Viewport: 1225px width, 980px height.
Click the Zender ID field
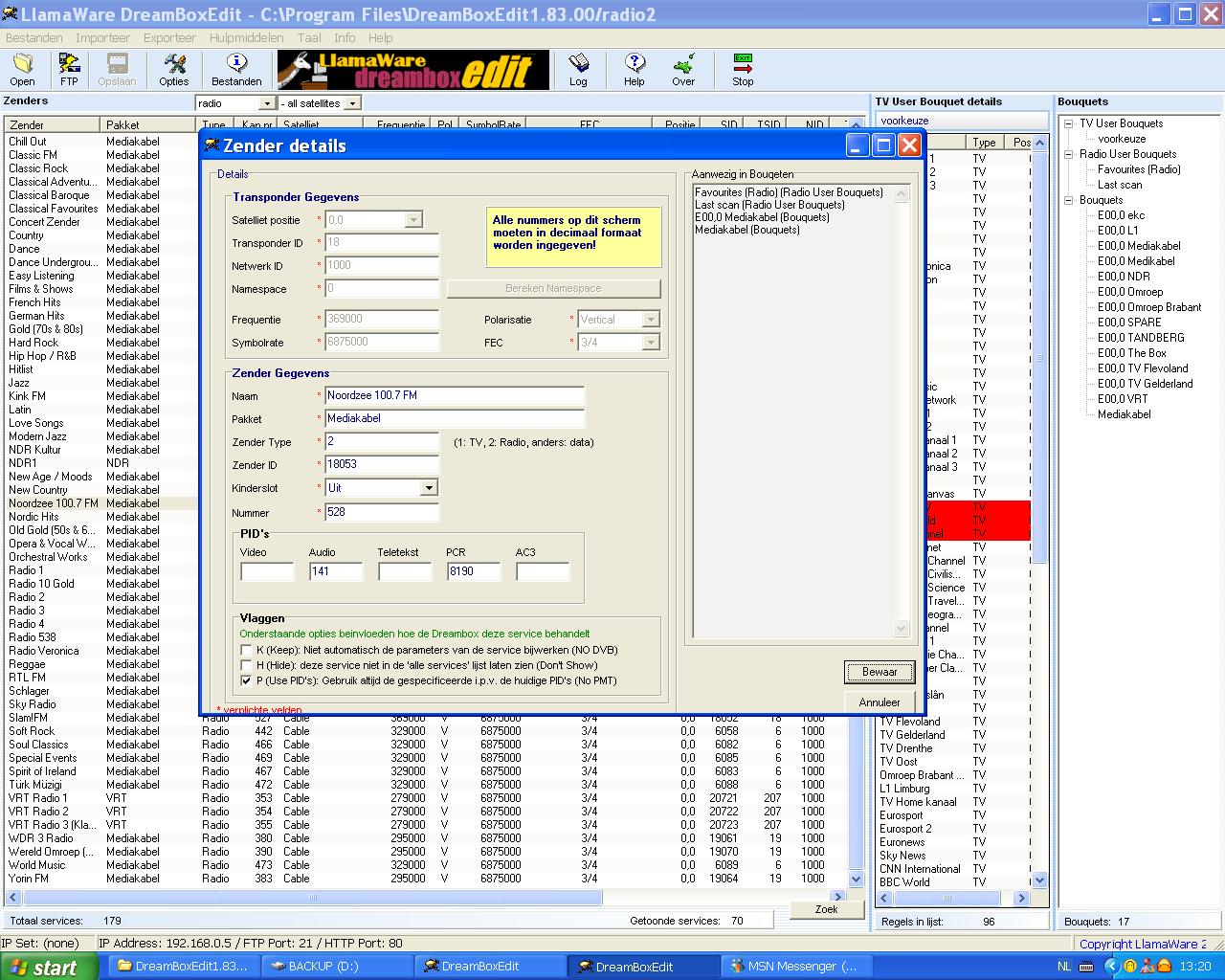382,465
